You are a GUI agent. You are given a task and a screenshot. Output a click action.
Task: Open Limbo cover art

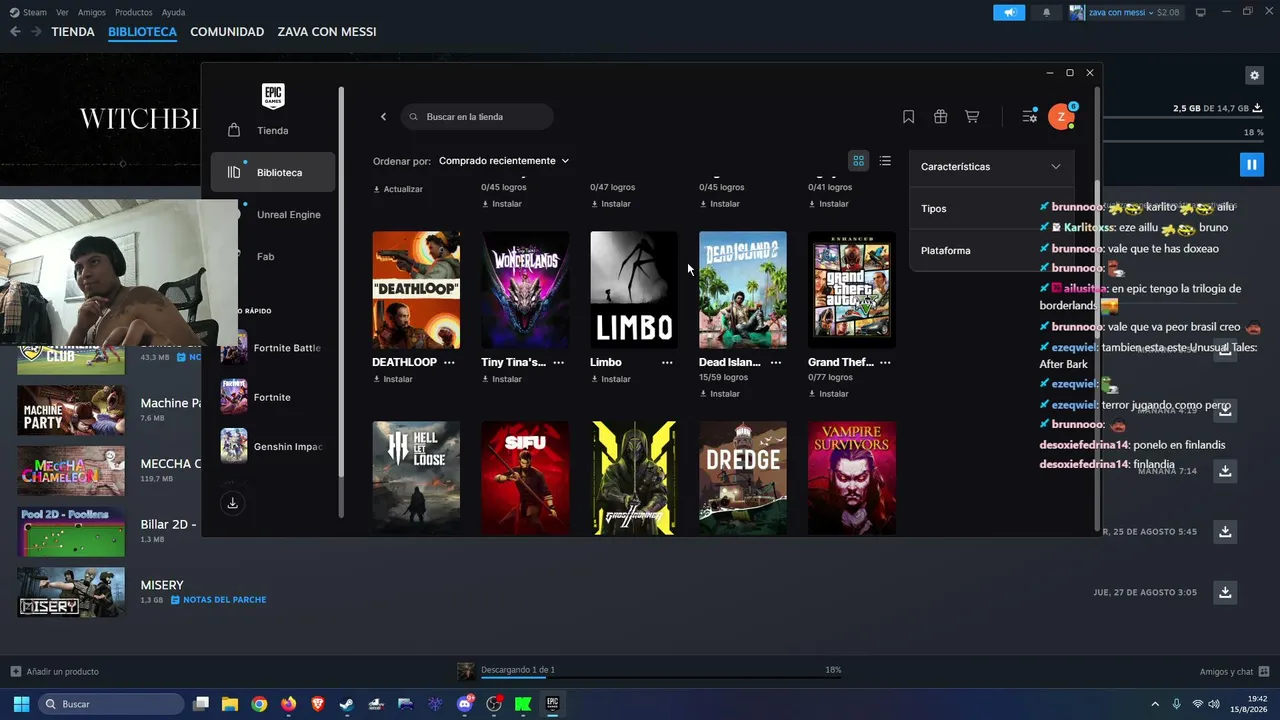[x=634, y=290]
